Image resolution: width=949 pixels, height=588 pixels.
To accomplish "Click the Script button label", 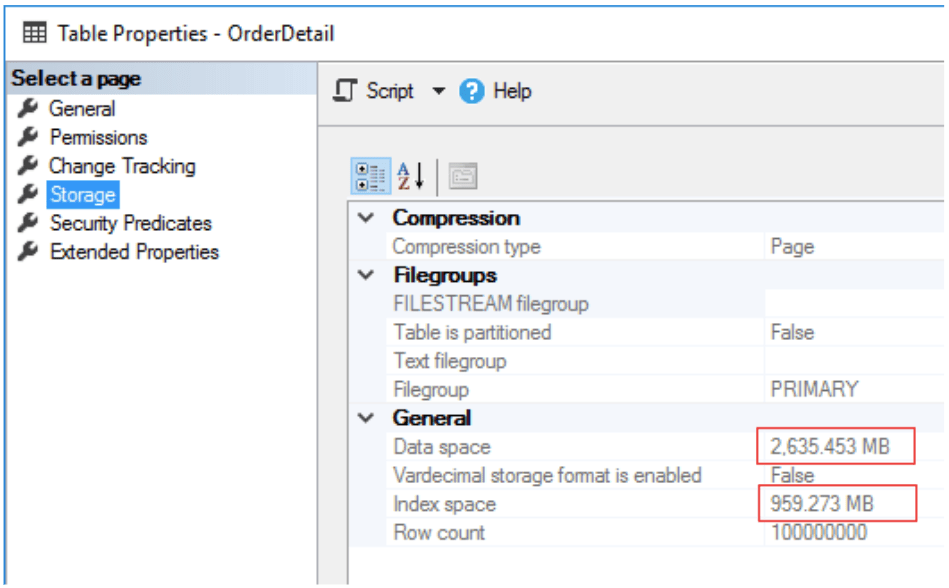I will (x=390, y=91).
